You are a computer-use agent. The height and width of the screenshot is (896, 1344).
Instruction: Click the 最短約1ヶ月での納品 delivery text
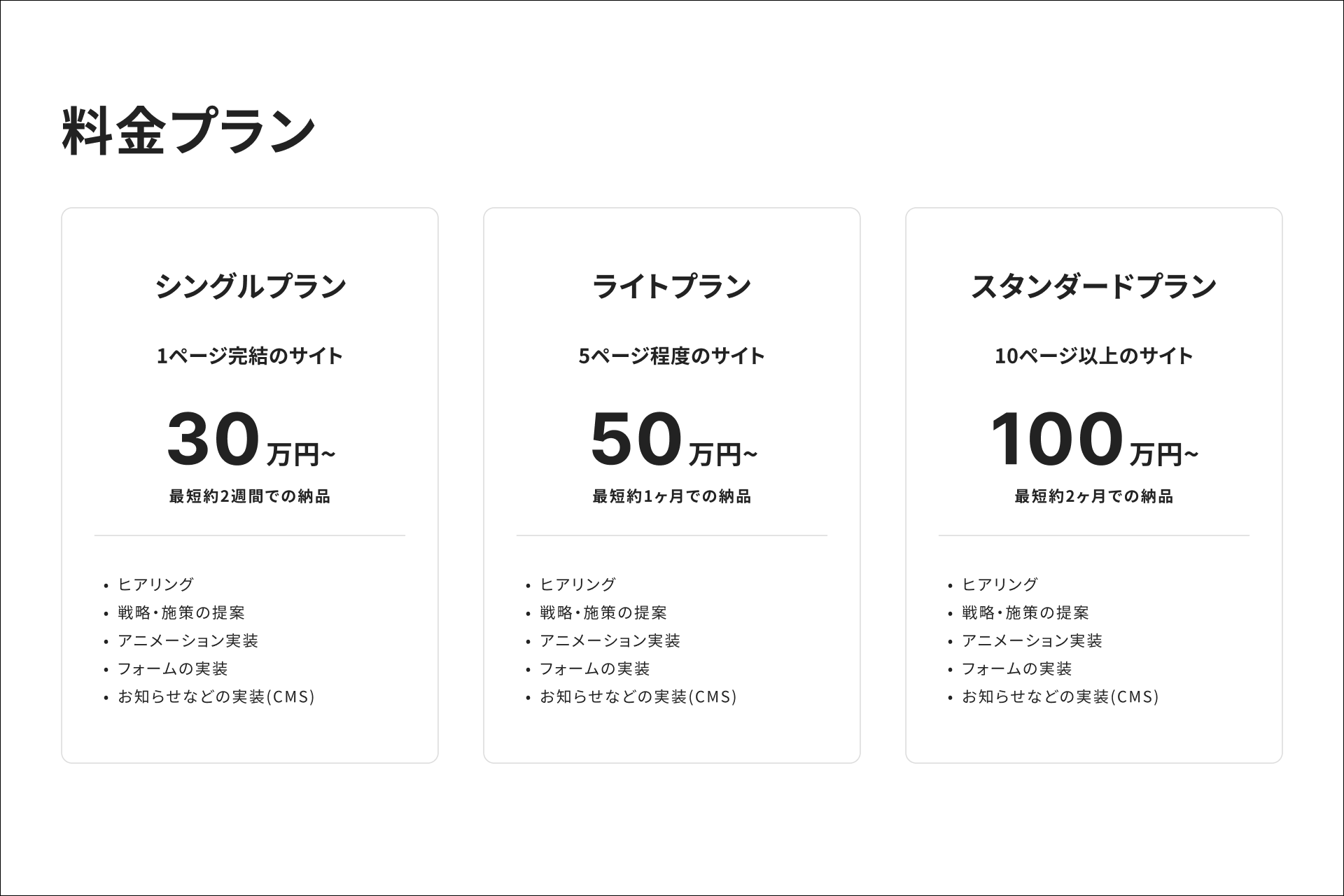coord(671,496)
